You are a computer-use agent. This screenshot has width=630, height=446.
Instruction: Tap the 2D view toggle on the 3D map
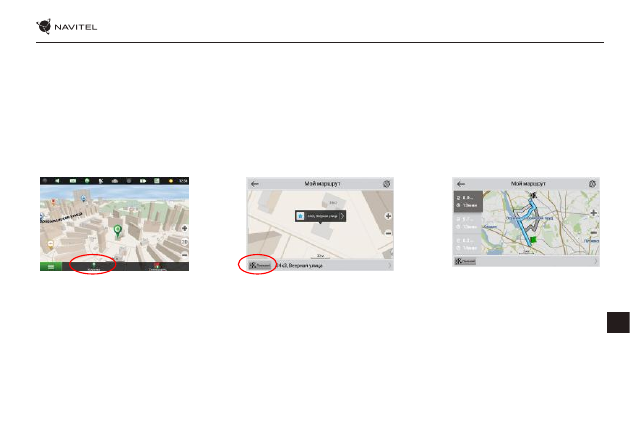184,242
